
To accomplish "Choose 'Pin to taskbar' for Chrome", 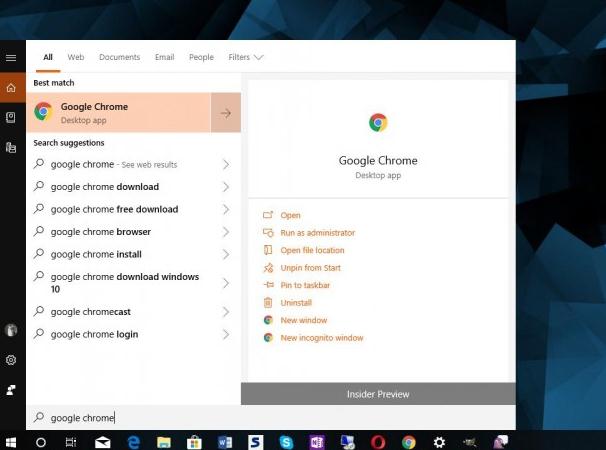I will [305, 285].
